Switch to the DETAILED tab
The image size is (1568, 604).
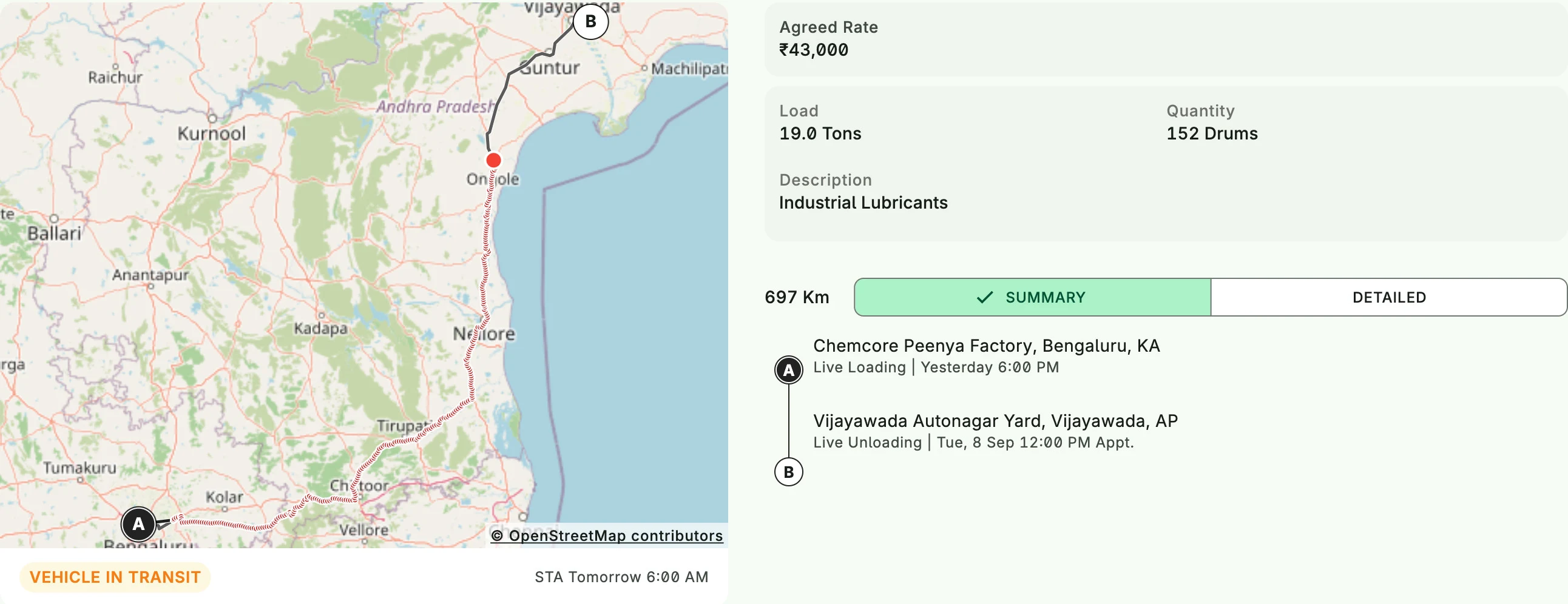1388,297
